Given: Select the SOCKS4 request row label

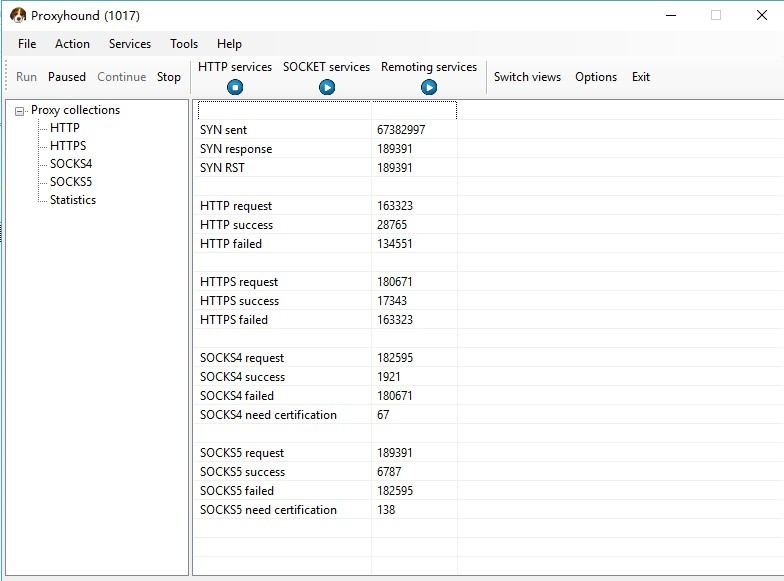Looking at the screenshot, I should (242, 358).
